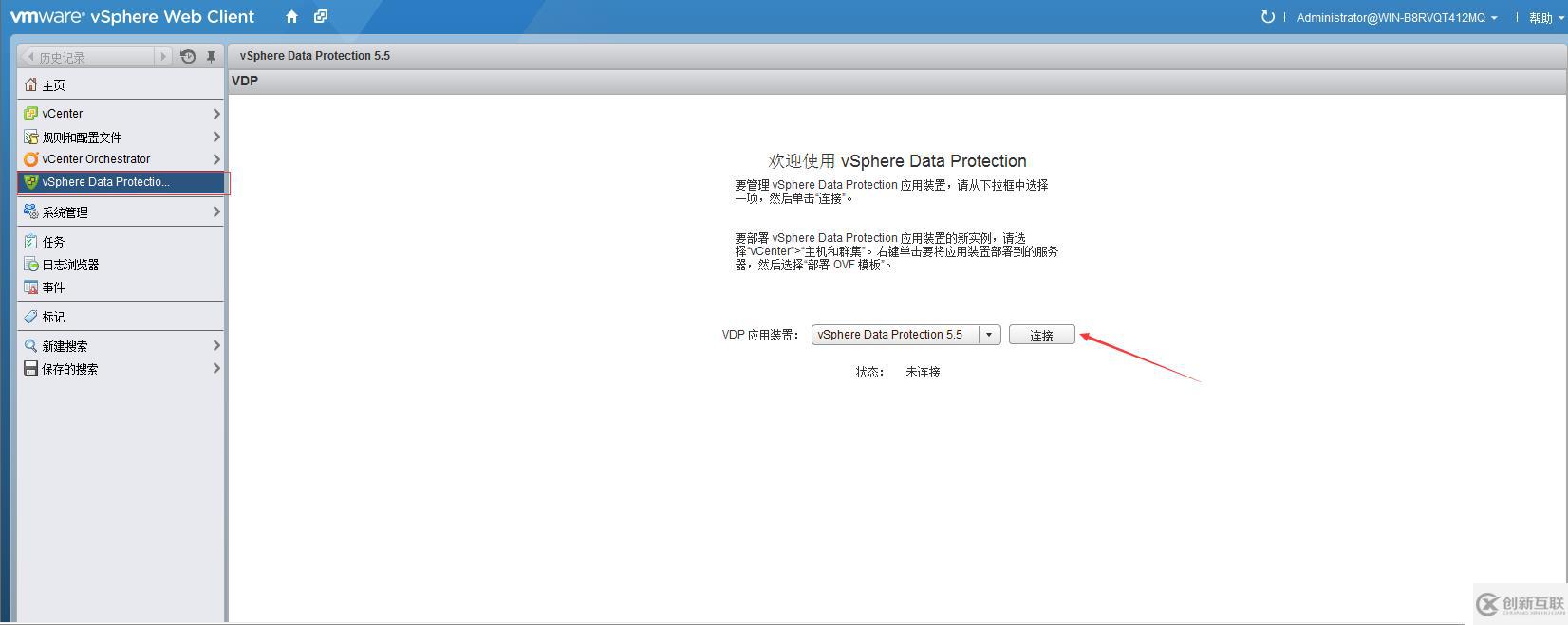Pin the navigator with pin icon
1568x625 pixels.
(x=211, y=57)
